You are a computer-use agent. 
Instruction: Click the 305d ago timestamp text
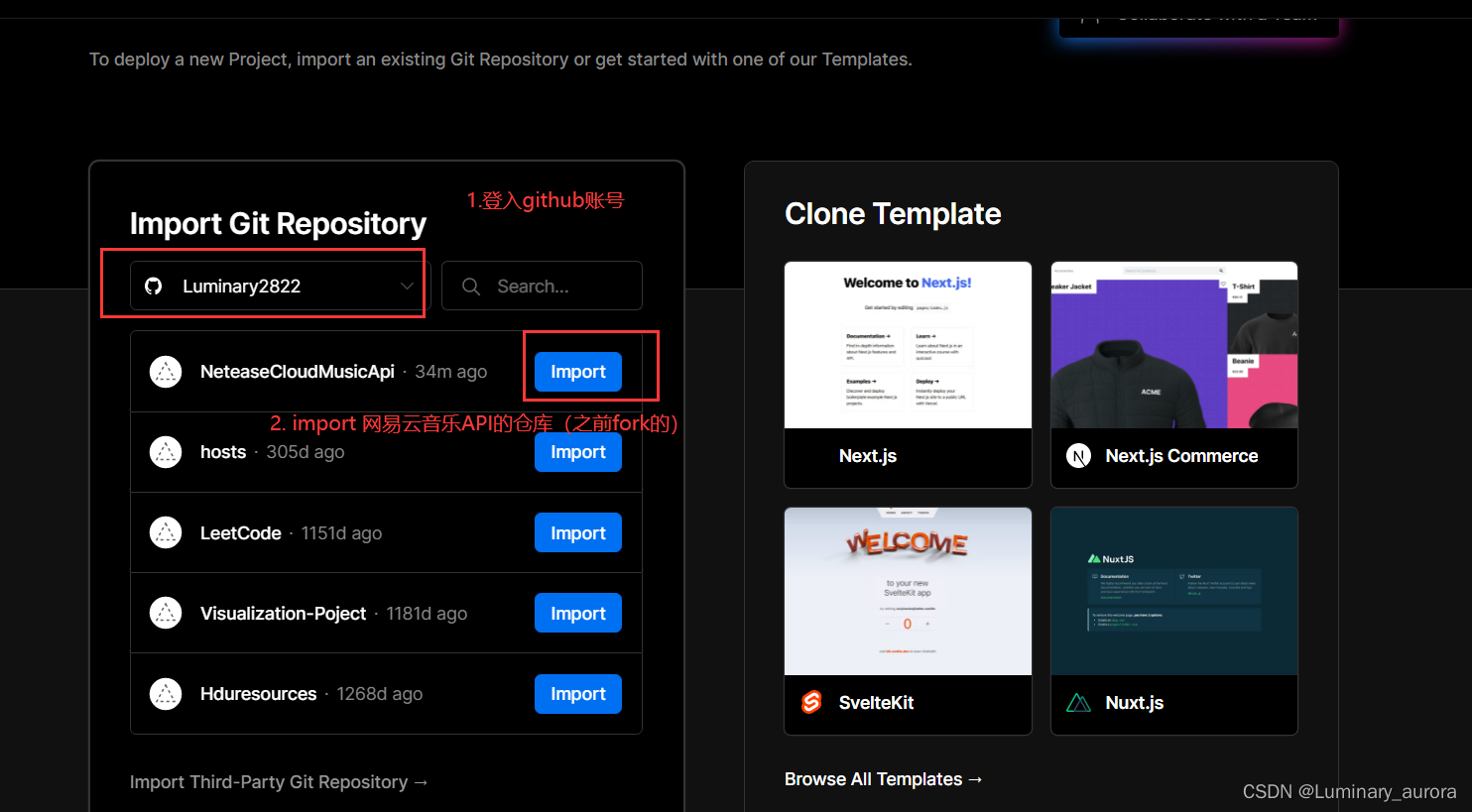pyautogui.click(x=306, y=452)
